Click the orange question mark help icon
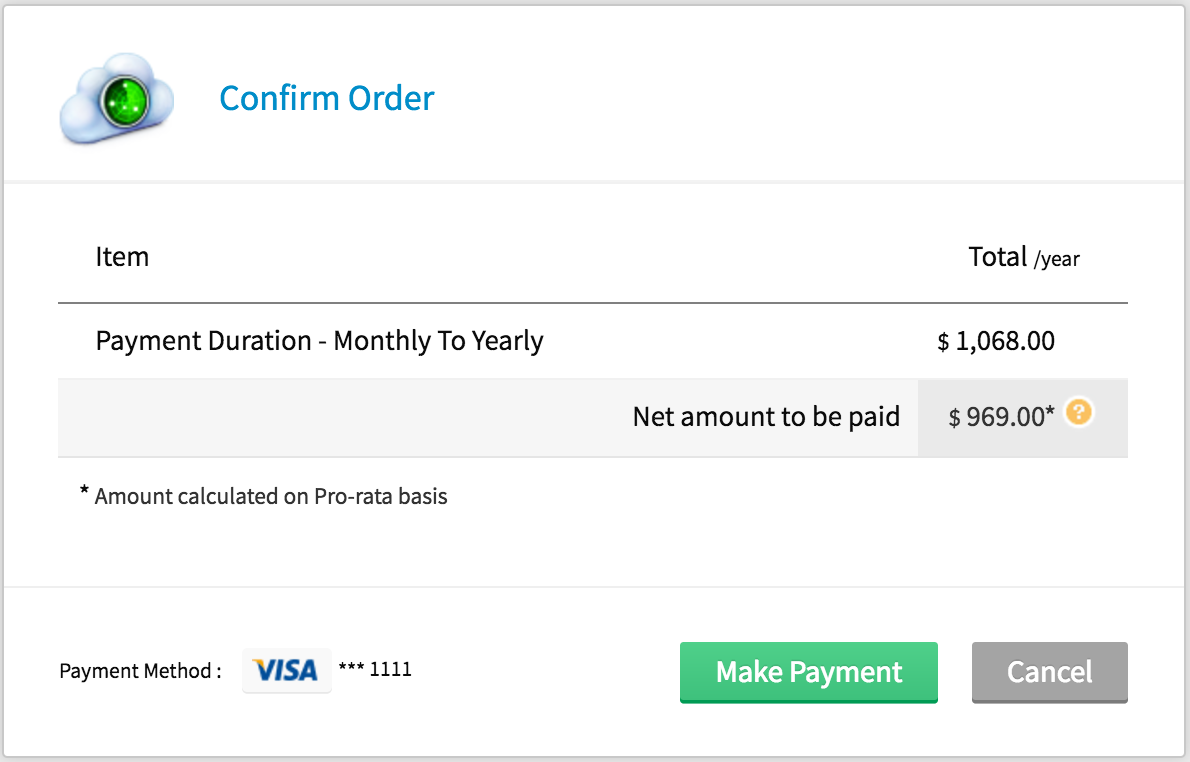1190x762 pixels. pos(1077,412)
